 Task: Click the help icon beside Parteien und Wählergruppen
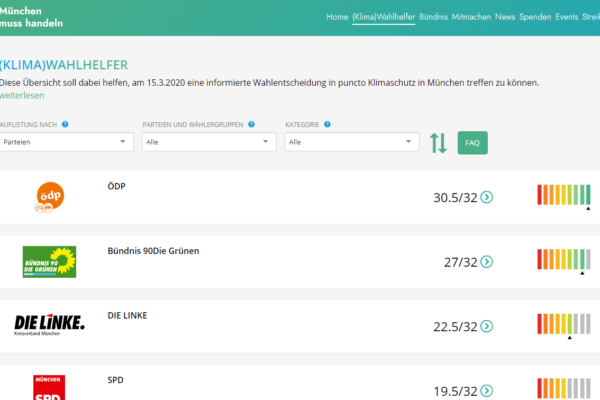pyautogui.click(x=252, y=125)
